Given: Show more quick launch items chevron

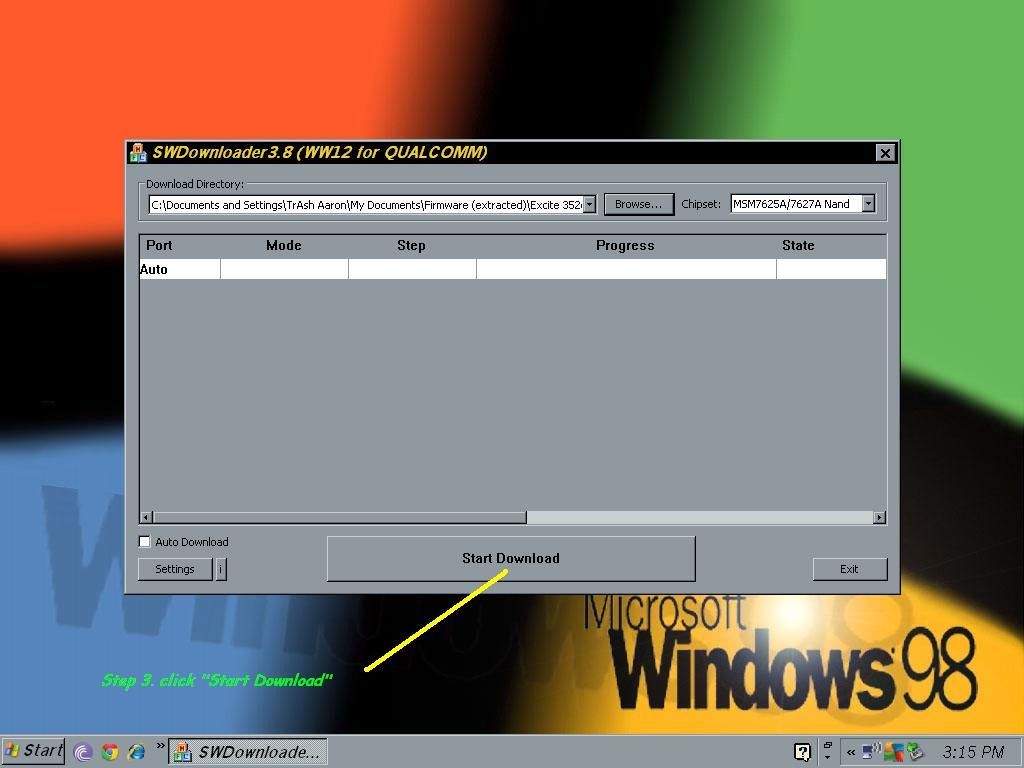Looking at the screenshot, I should click(159, 746).
